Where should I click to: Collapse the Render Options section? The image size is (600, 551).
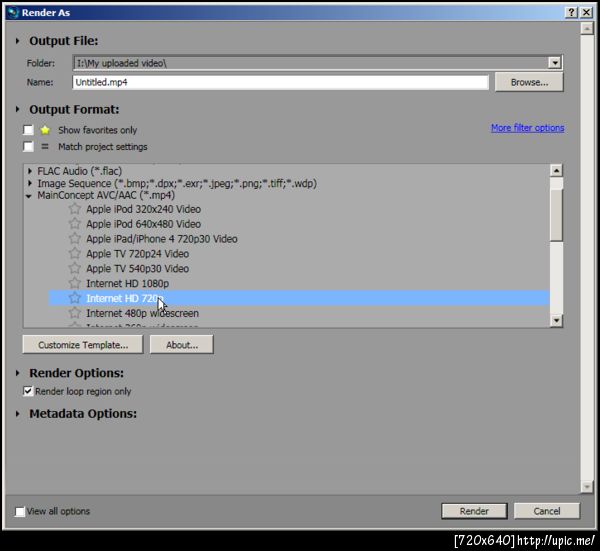(x=18, y=373)
